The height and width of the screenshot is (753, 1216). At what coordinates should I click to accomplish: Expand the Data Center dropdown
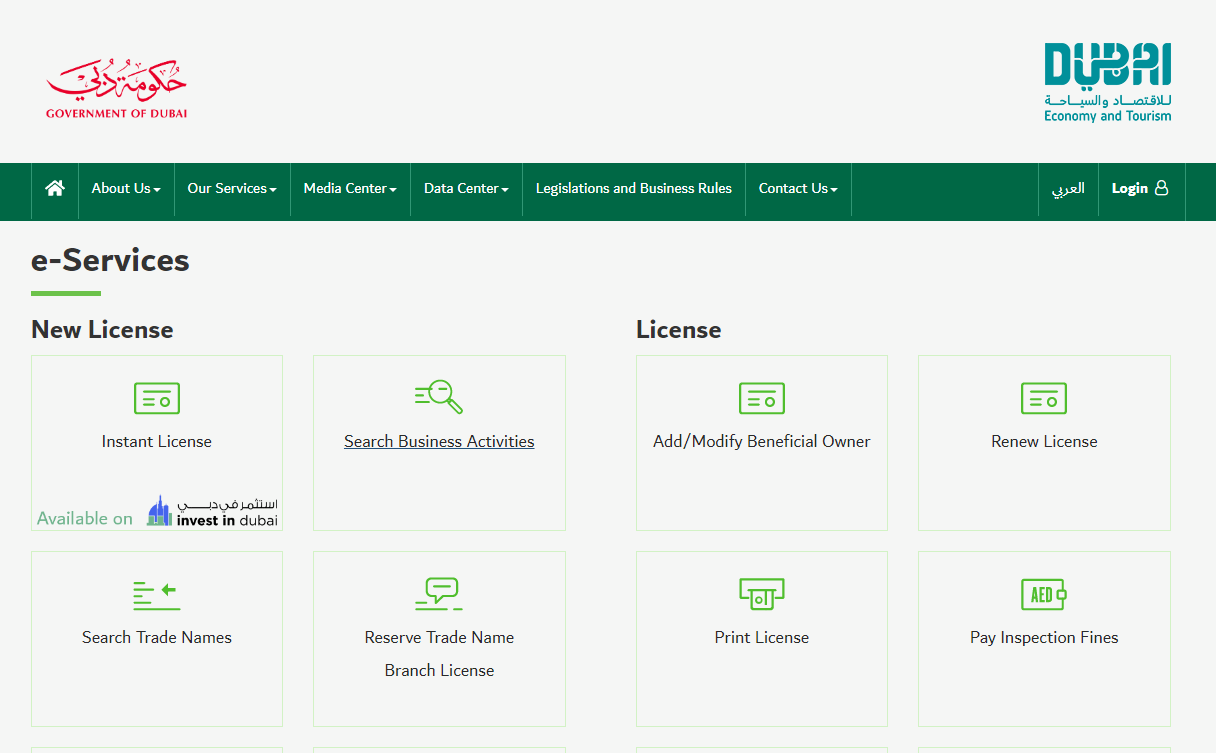pos(465,188)
